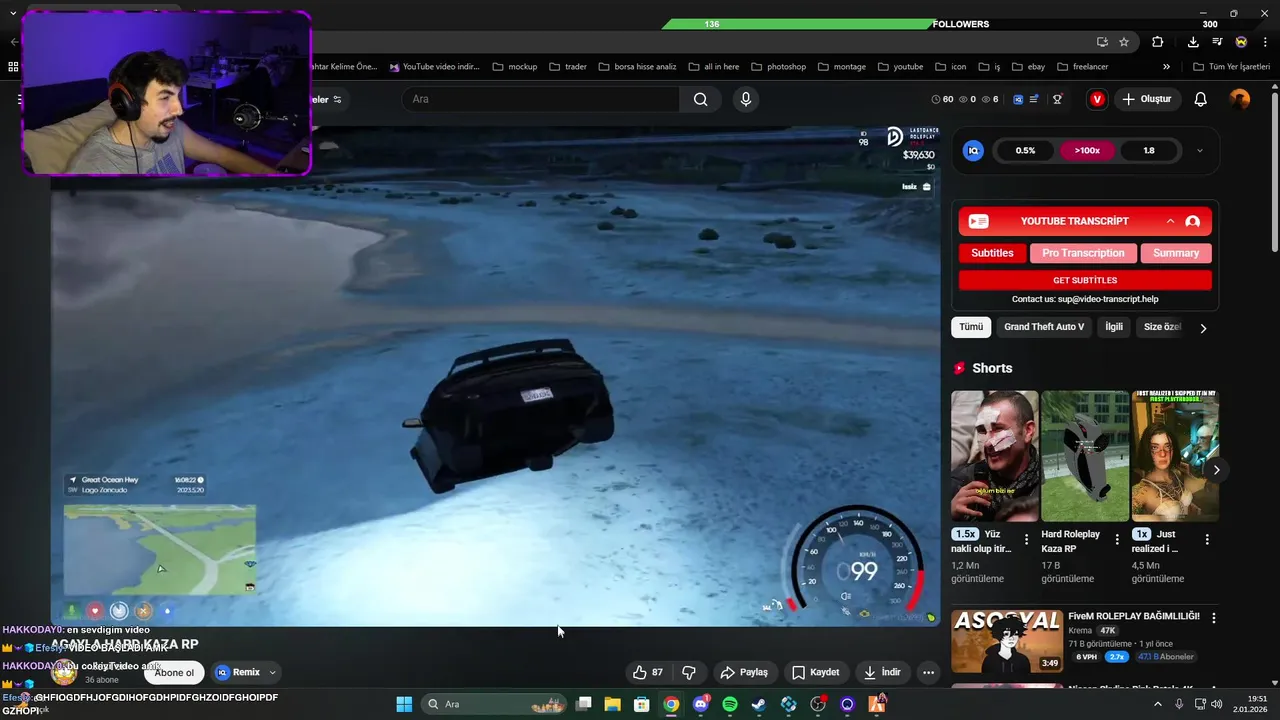Expand the Remix dropdown arrow
The image size is (1280, 720).
click(272, 672)
